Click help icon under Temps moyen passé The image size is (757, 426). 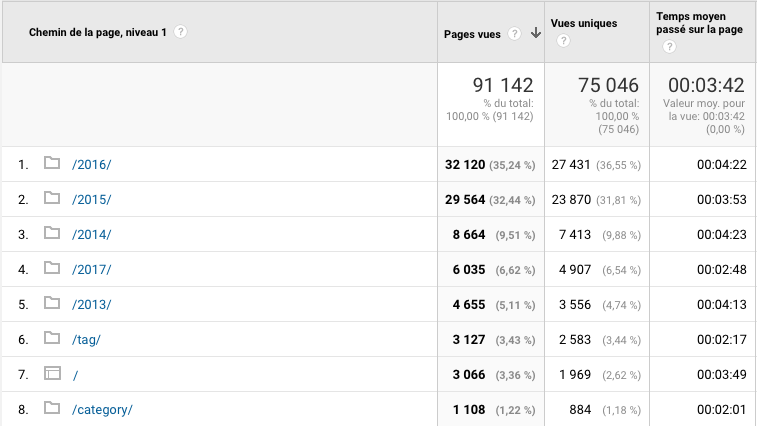click(x=669, y=48)
